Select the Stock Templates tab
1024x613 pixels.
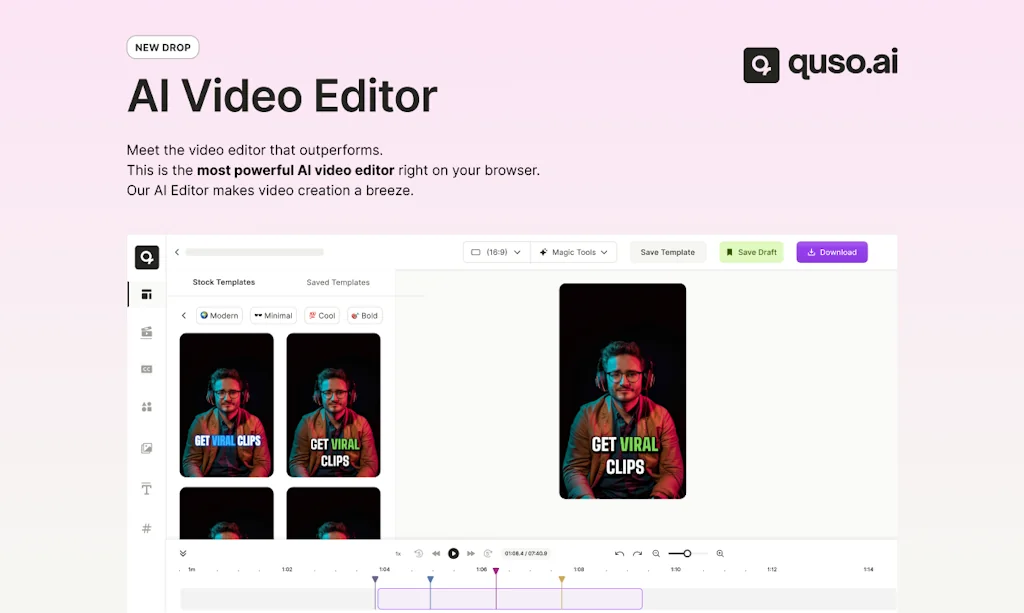click(x=223, y=282)
